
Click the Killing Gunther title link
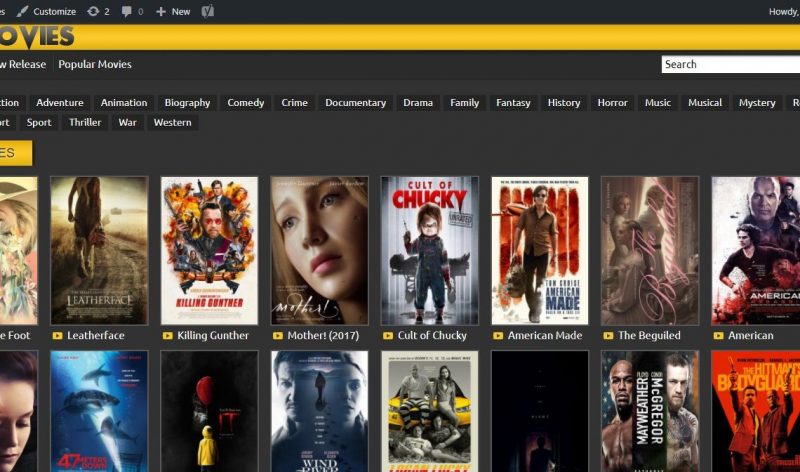point(213,336)
